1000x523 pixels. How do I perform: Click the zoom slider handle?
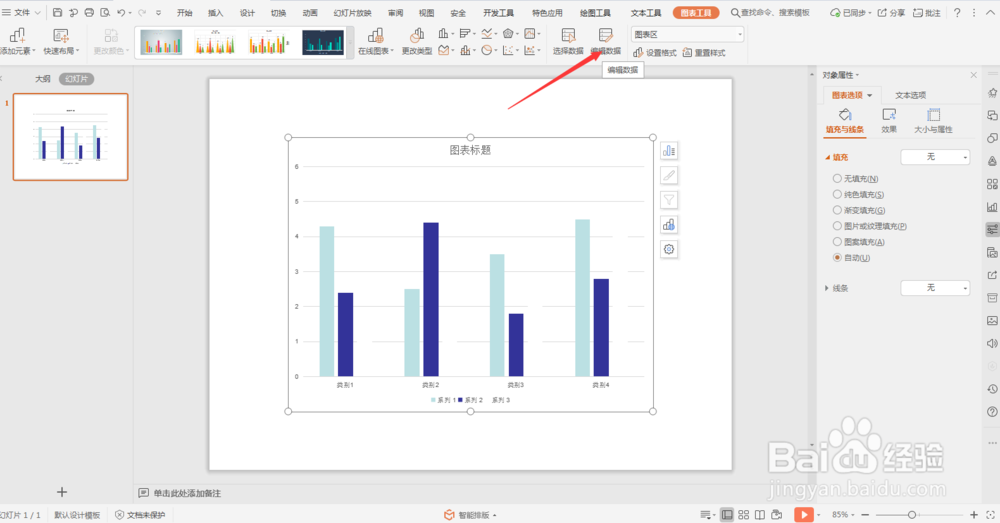[x=912, y=515]
